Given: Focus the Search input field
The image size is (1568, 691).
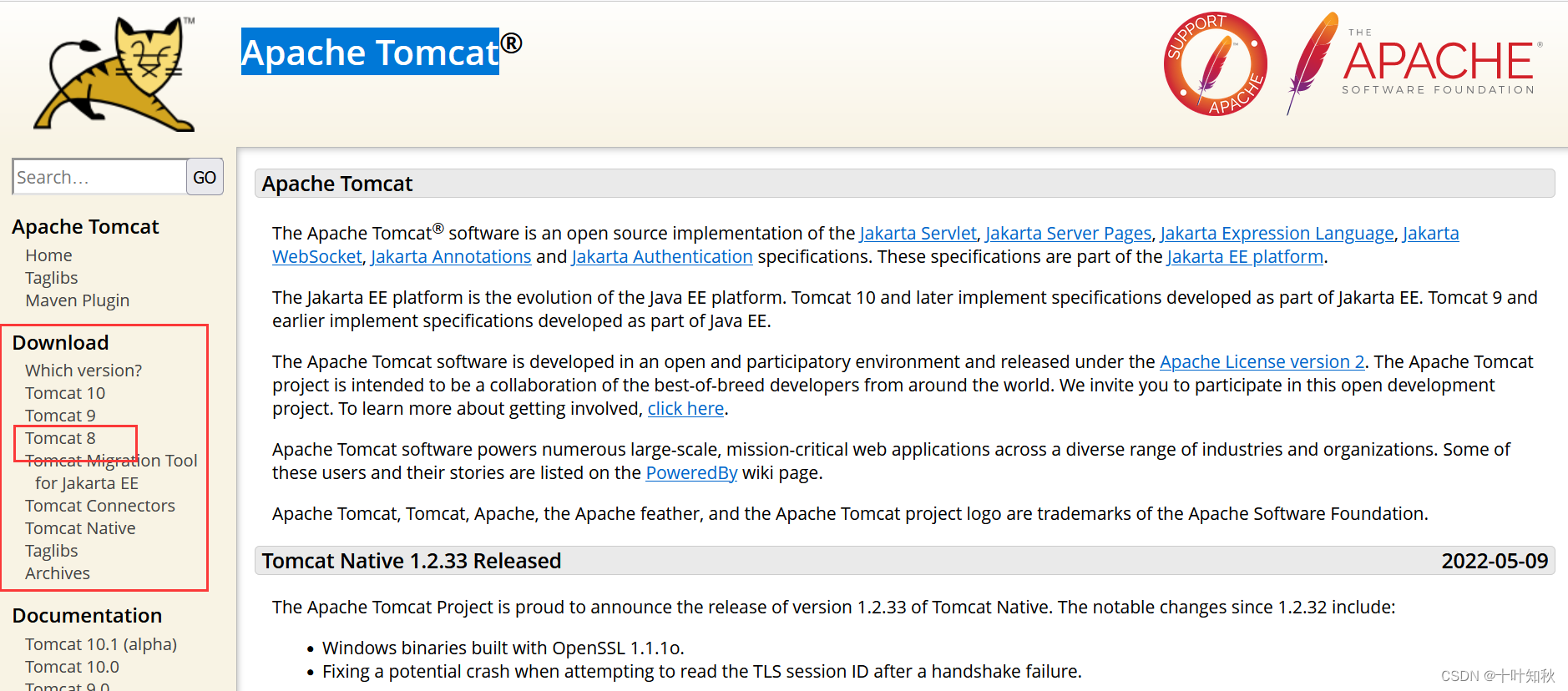Looking at the screenshot, I should pos(99,177).
